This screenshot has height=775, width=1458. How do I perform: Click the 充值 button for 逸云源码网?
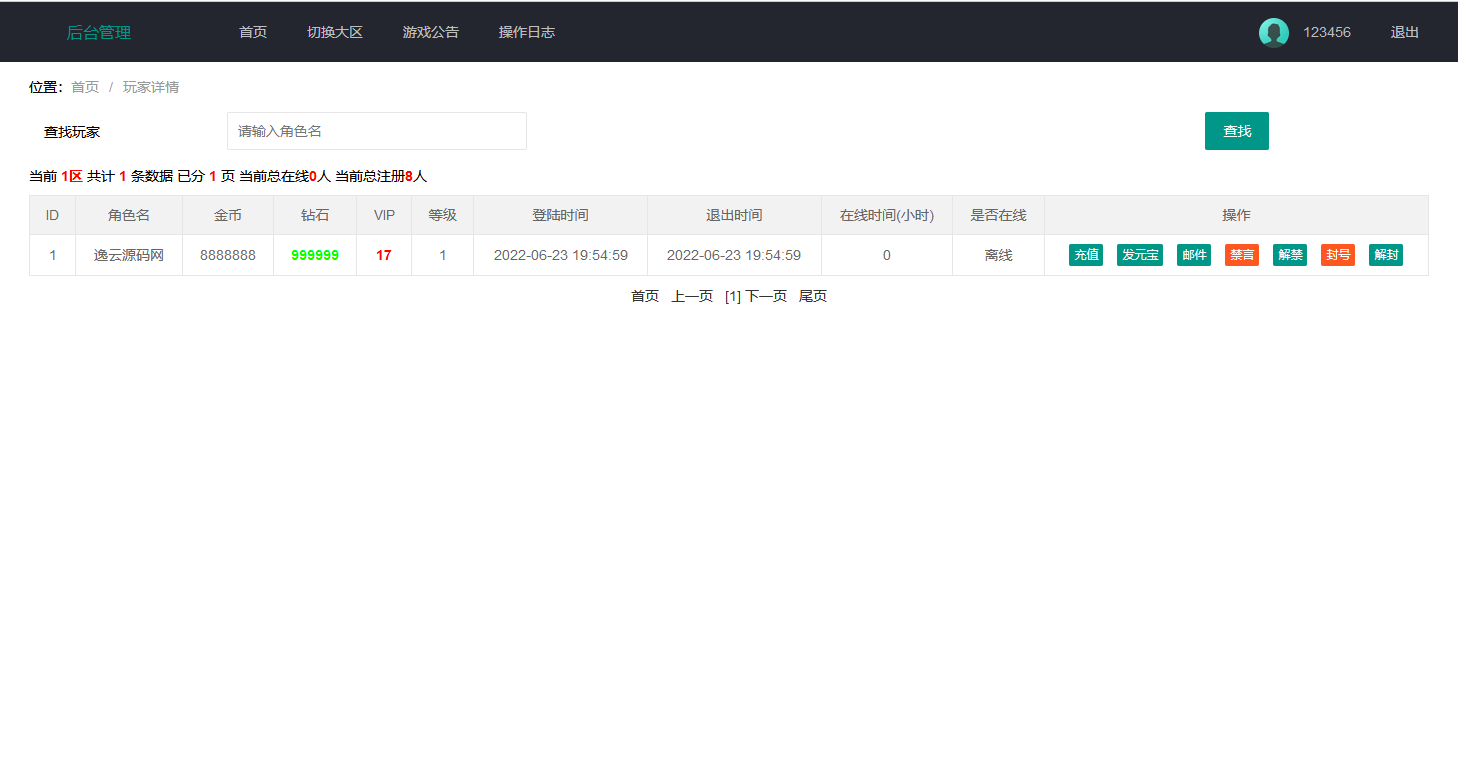tap(1086, 255)
